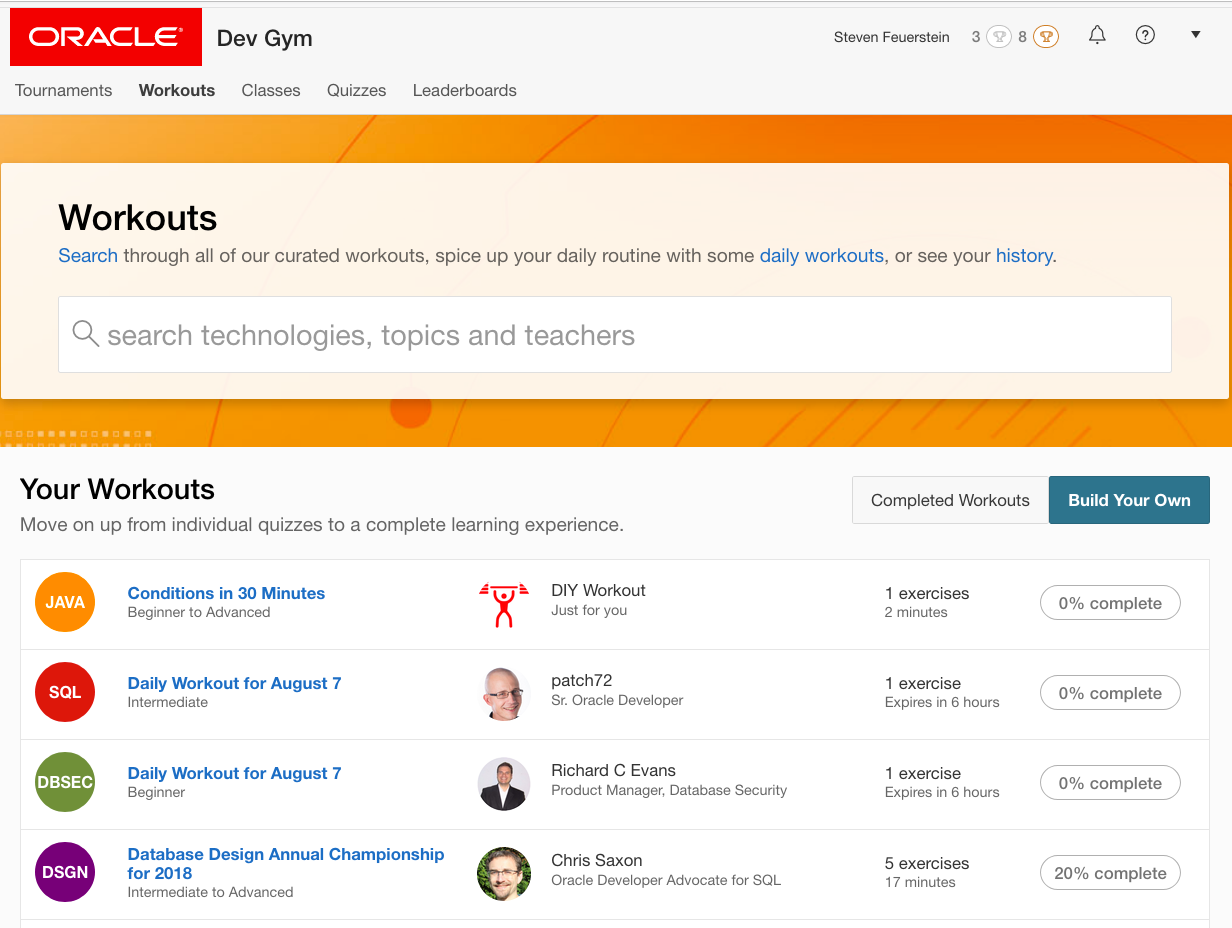The height and width of the screenshot is (928, 1232).
Task: Click the '17 minutes' duration text
Action: click(x=920, y=882)
